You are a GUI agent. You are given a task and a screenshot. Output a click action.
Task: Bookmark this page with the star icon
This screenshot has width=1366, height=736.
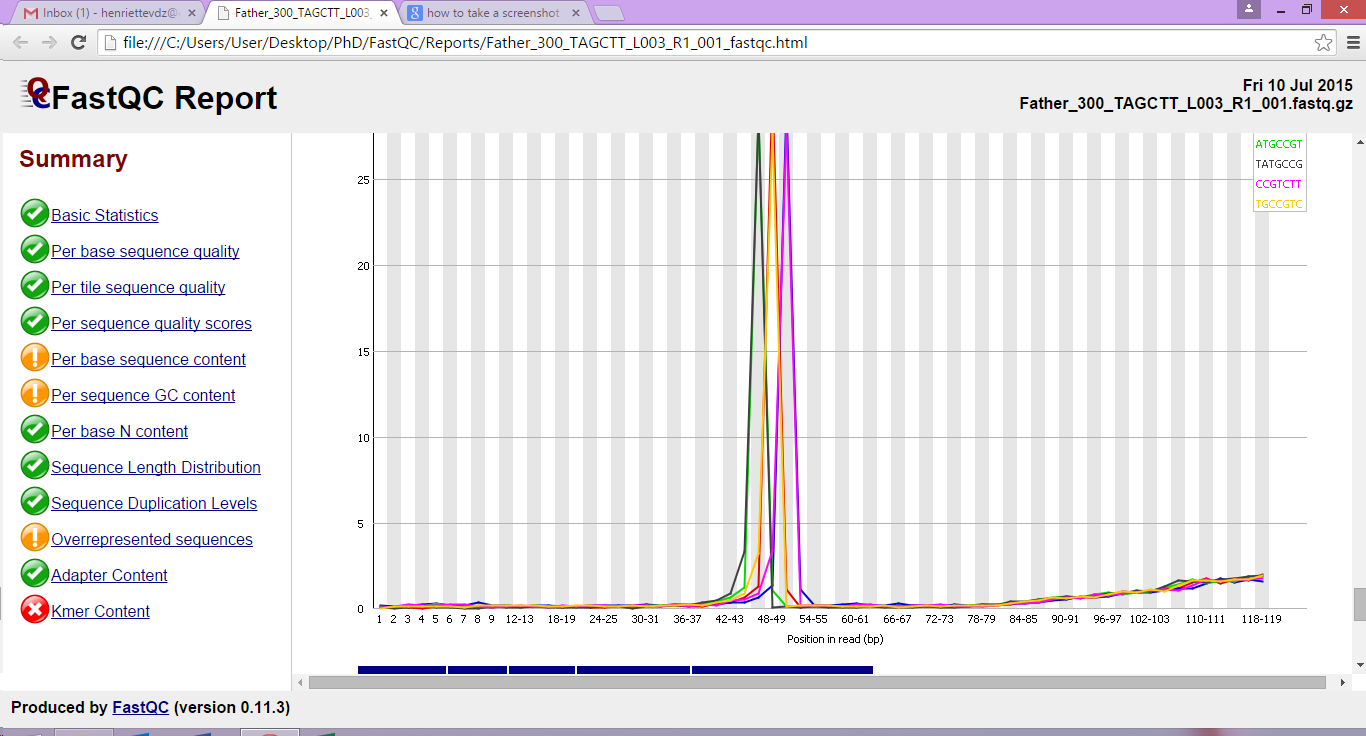[x=1323, y=43]
